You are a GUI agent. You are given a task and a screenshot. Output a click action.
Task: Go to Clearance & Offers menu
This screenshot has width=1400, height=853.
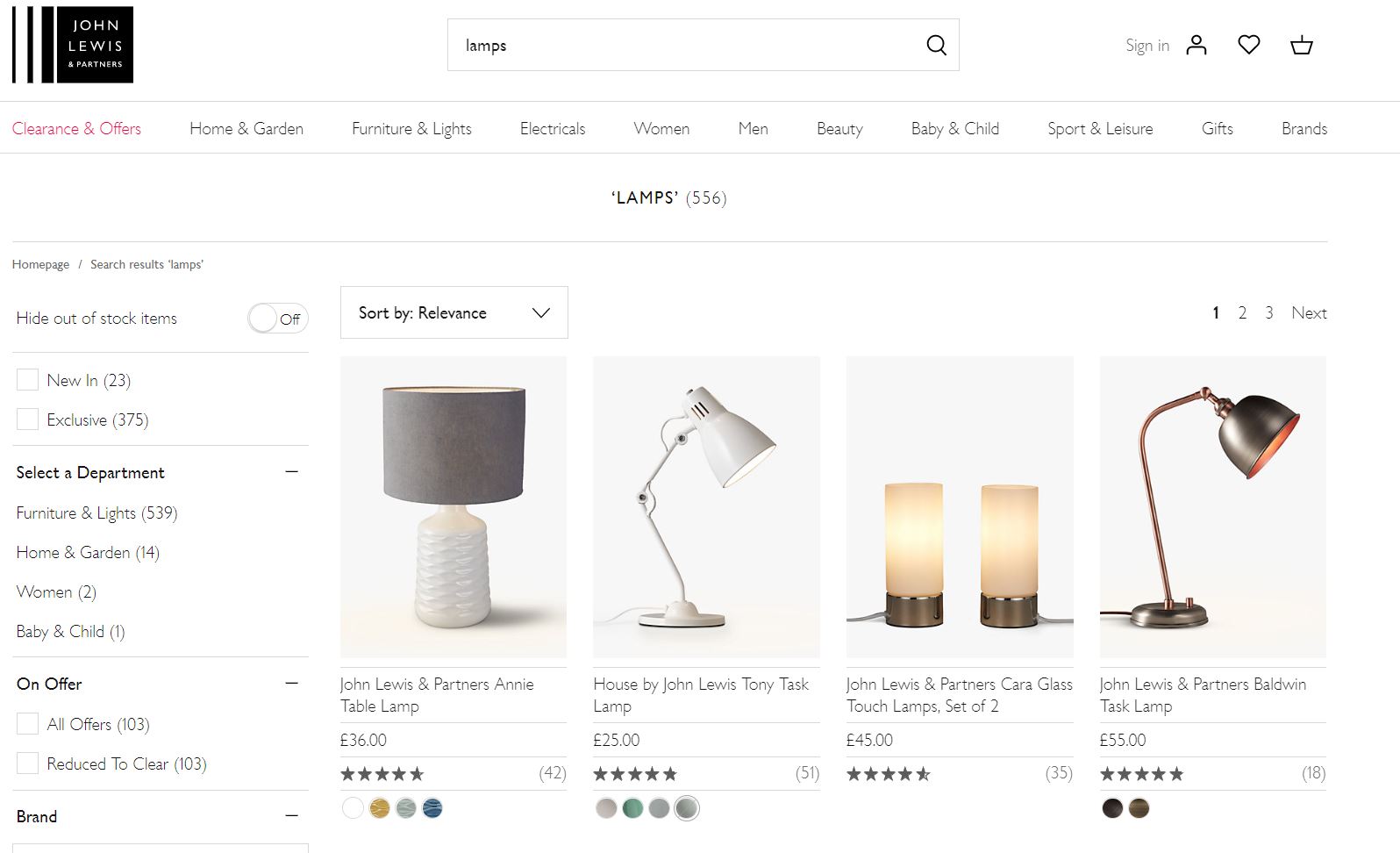tap(76, 129)
